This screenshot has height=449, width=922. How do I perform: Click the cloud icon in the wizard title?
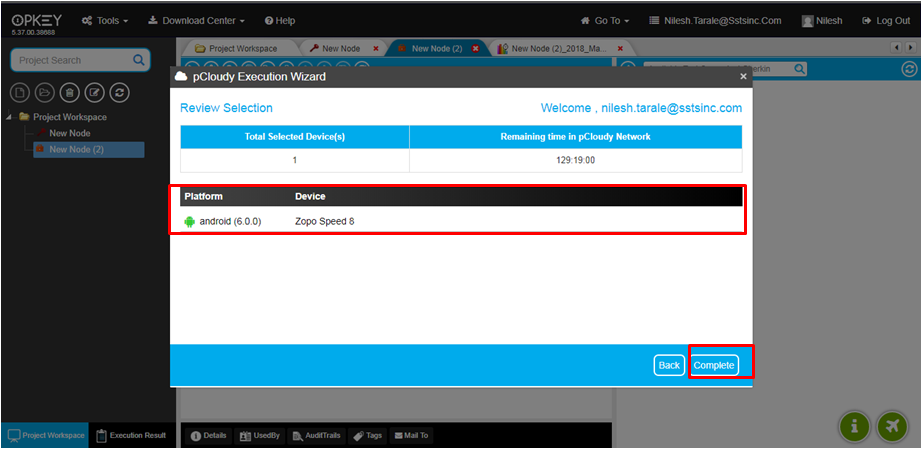182,76
